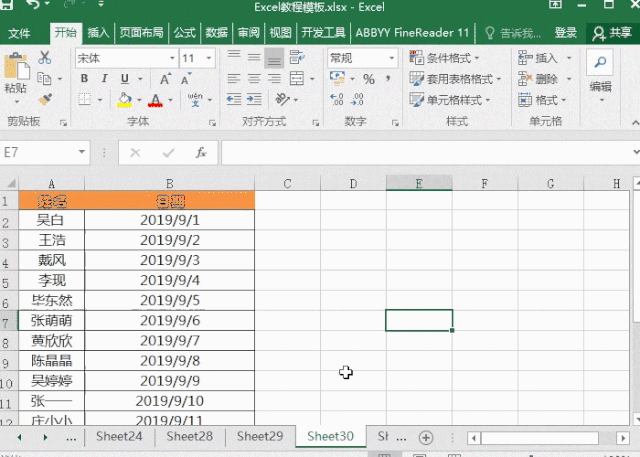Viewport: 640px width, 457px height.
Task: Toggle Underline formatting
Action: [x=125, y=78]
